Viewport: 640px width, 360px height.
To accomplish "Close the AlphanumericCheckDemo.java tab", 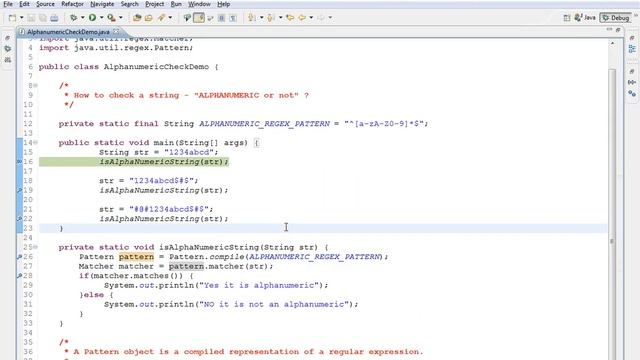I will click(116, 31).
